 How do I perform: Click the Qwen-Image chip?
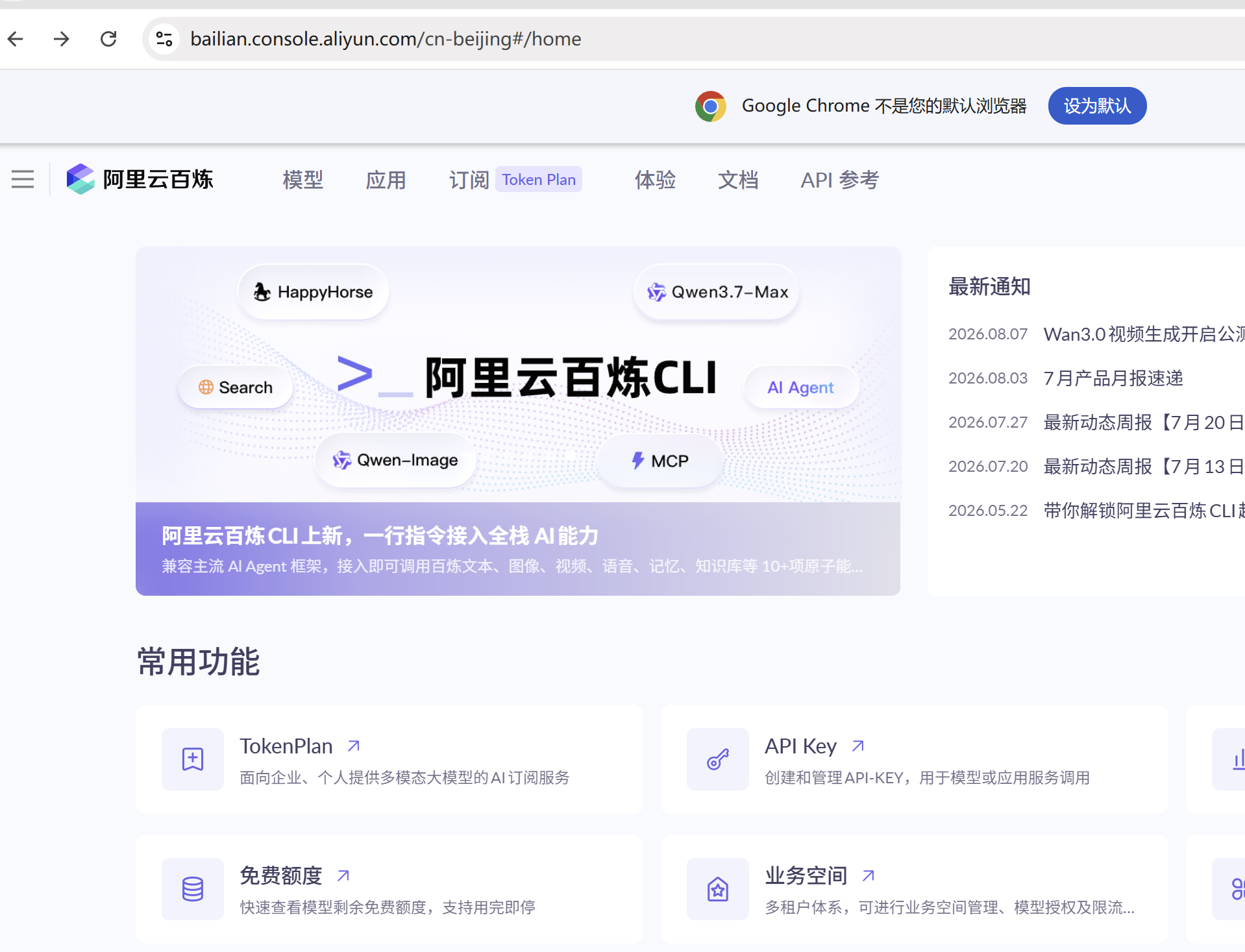point(395,460)
